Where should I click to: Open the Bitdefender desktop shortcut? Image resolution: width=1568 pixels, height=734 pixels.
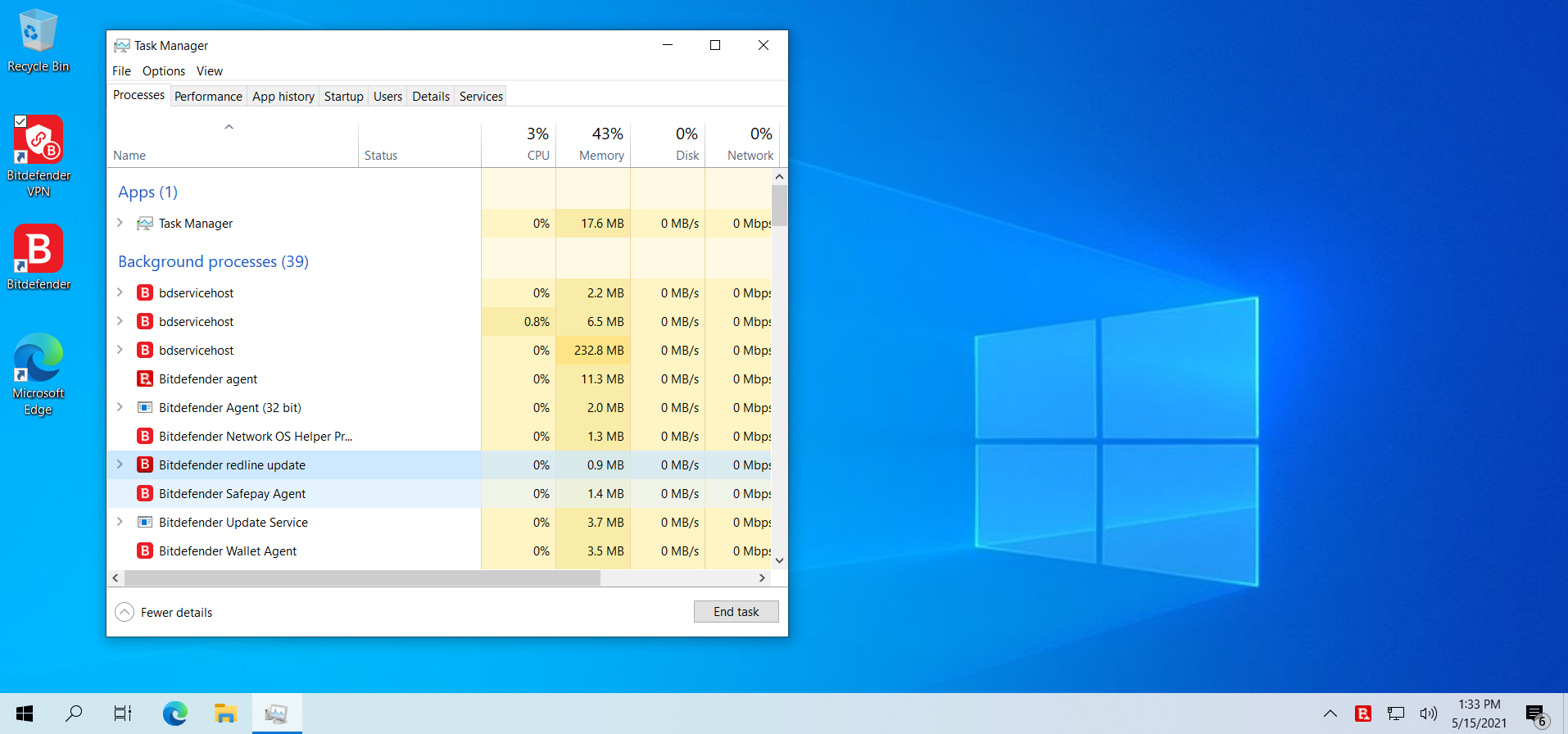[39, 257]
